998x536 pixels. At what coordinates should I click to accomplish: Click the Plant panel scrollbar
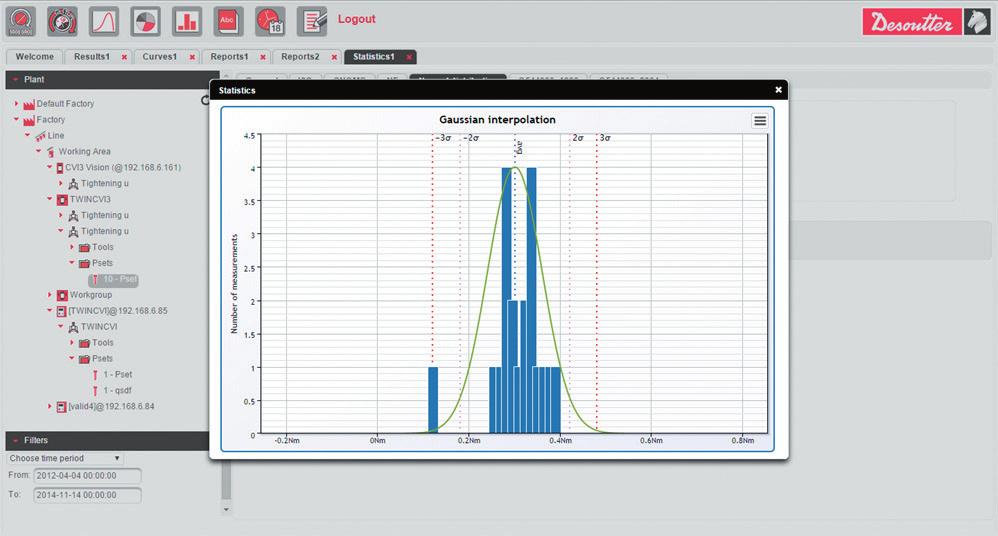[x=226, y=481]
